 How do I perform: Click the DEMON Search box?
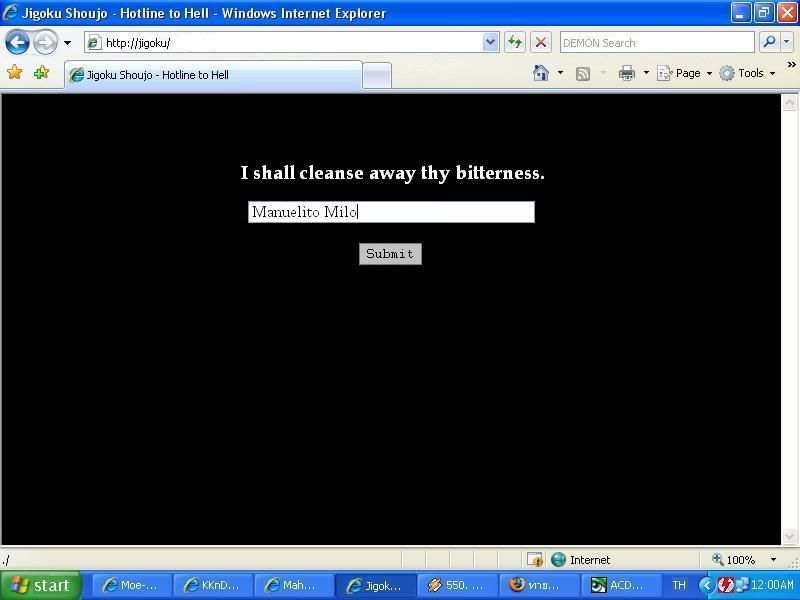(x=657, y=42)
